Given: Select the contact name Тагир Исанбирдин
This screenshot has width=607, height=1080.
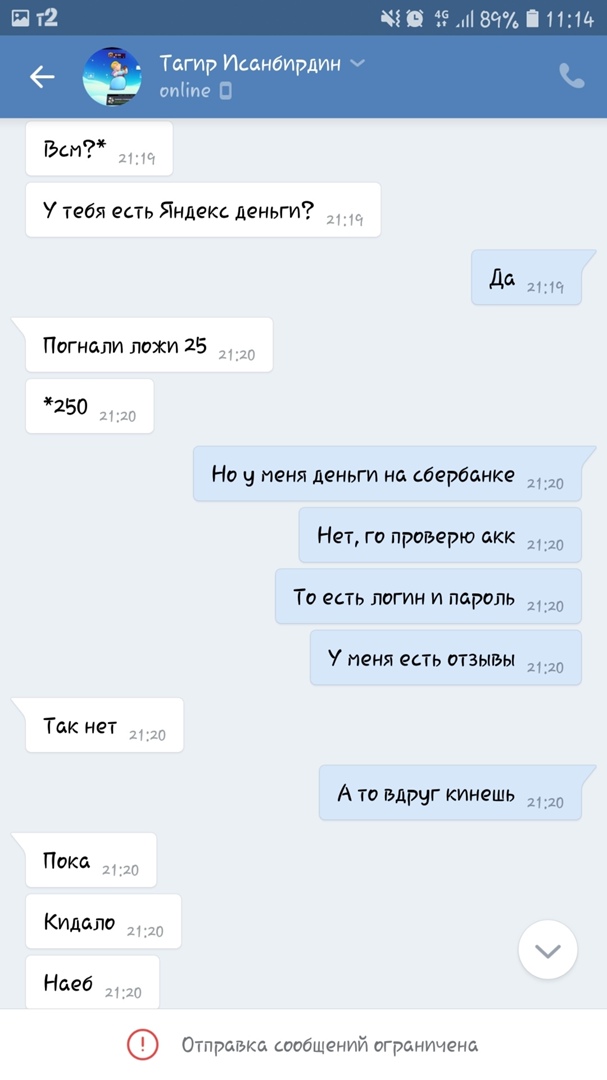Looking at the screenshot, I should pos(250,64).
